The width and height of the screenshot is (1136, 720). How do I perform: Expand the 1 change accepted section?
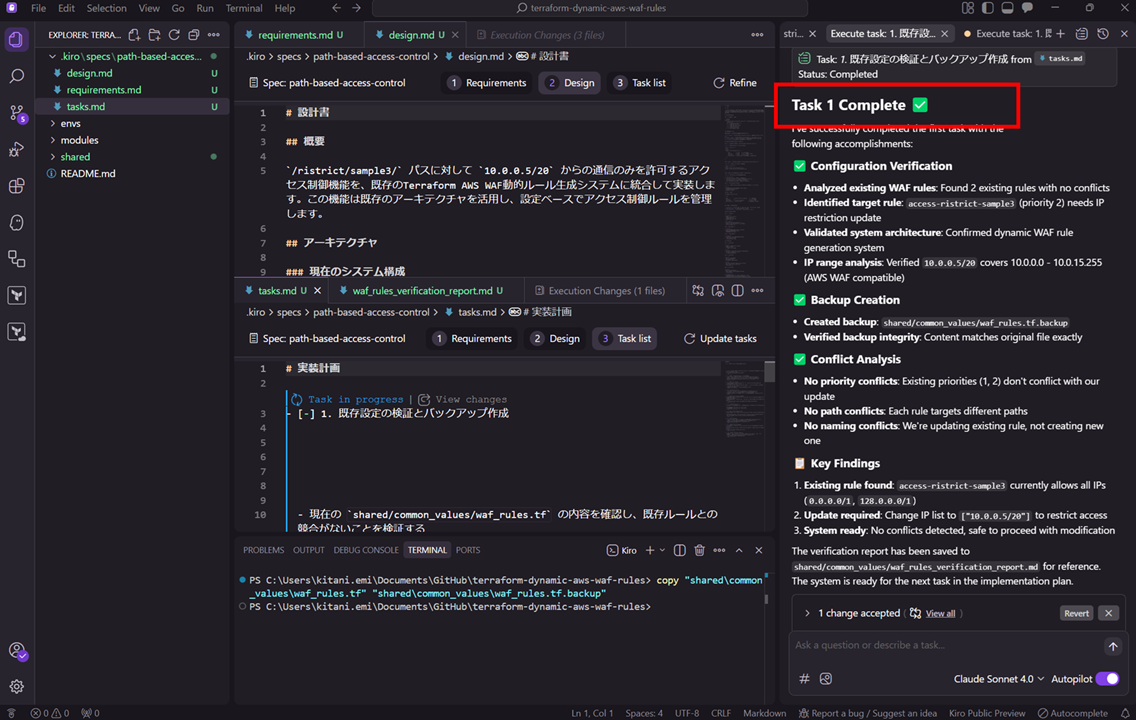(x=807, y=613)
